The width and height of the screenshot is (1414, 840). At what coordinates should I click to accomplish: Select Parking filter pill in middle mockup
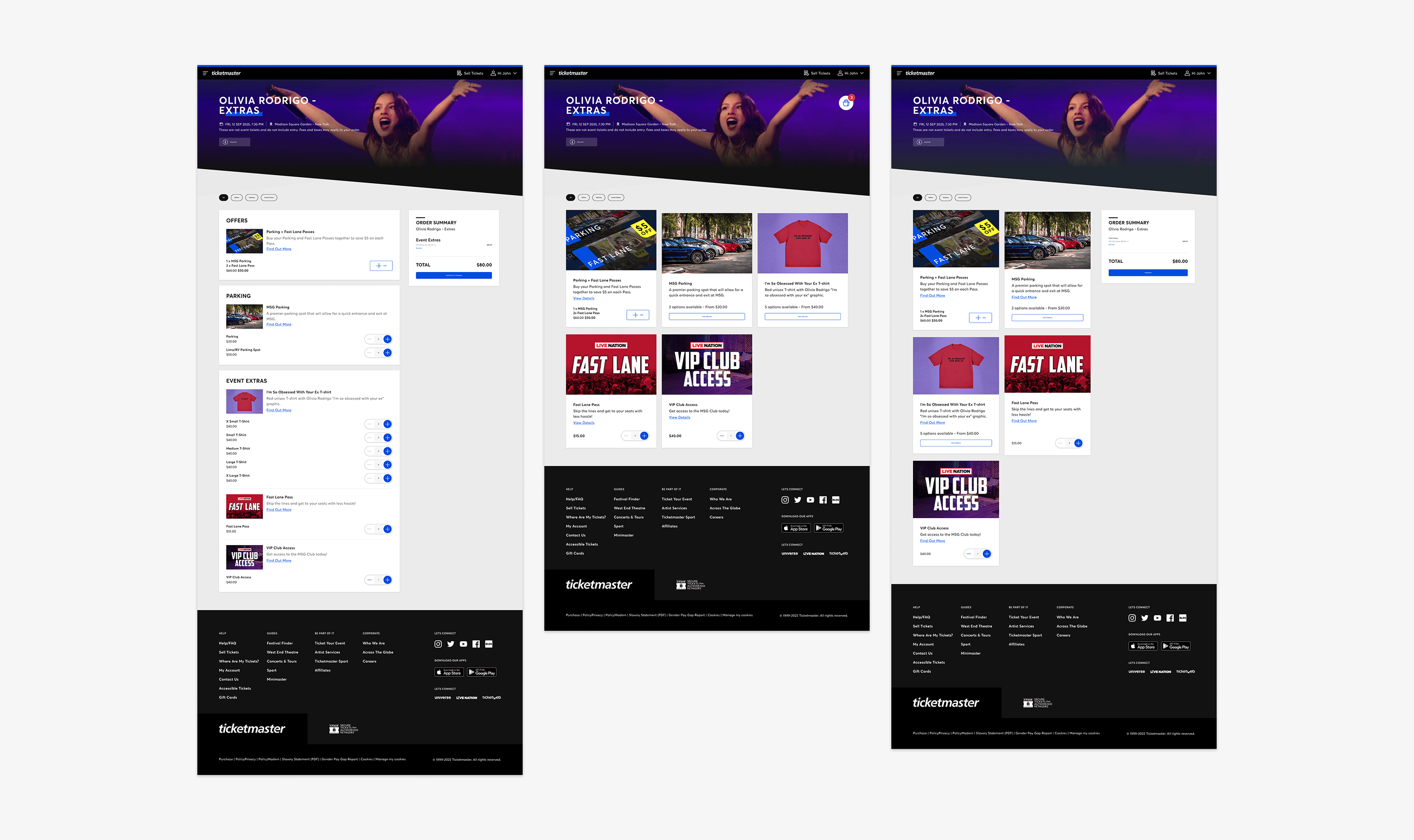point(599,198)
